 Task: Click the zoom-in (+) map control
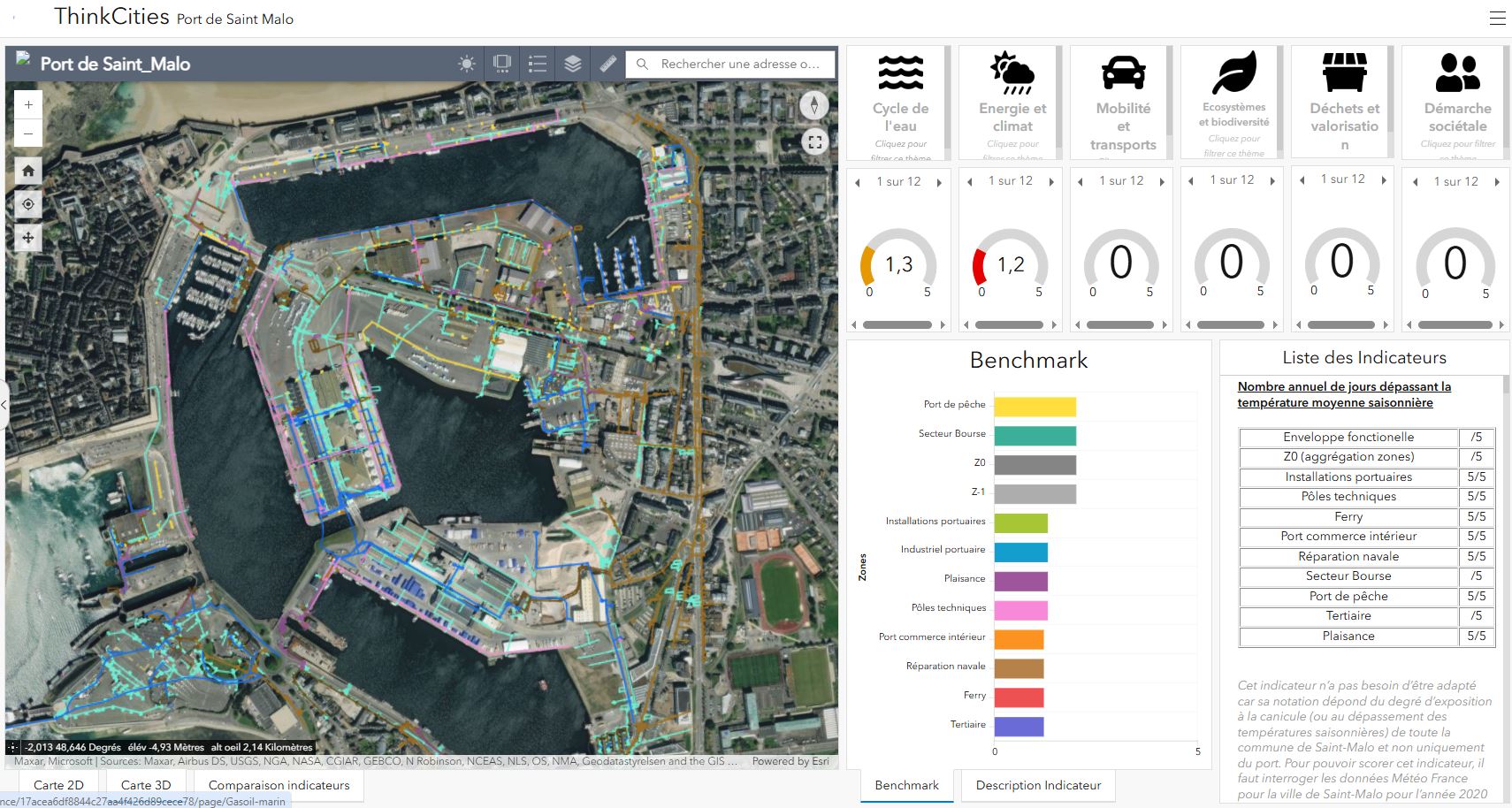click(x=27, y=103)
